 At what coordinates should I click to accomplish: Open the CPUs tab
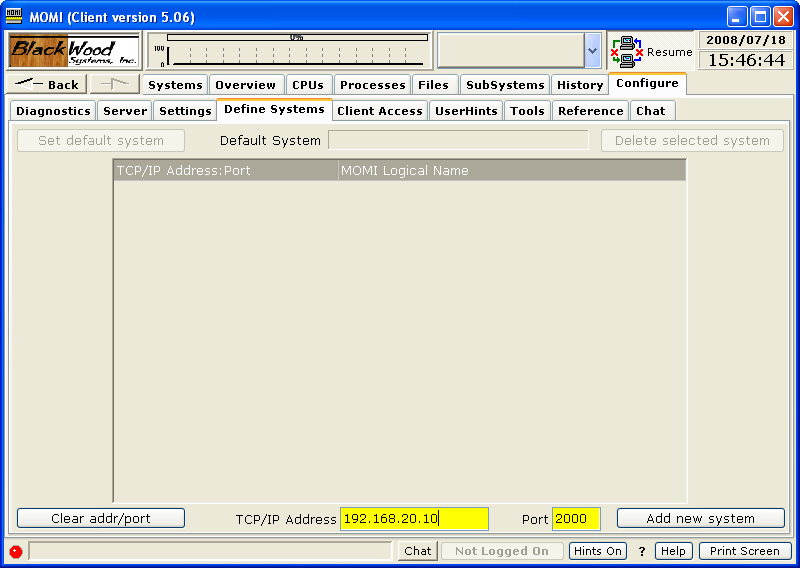pos(308,85)
